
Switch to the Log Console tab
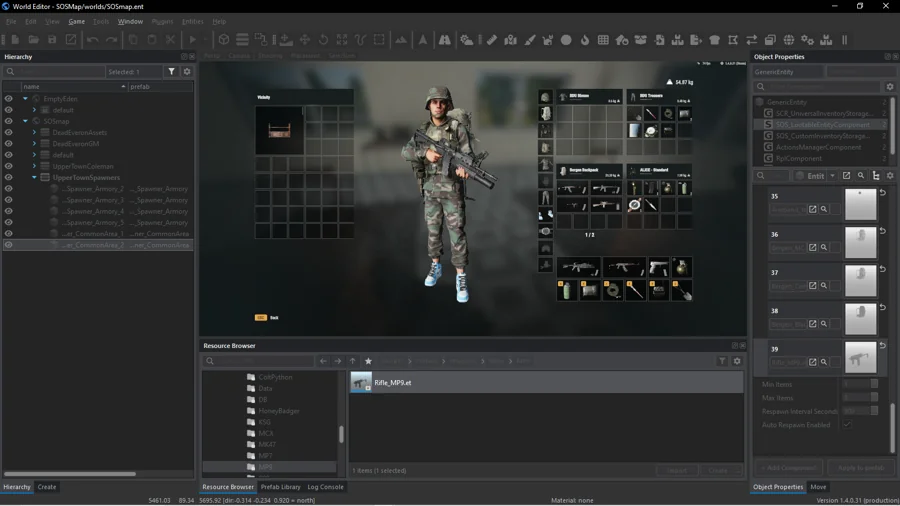click(325, 486)
